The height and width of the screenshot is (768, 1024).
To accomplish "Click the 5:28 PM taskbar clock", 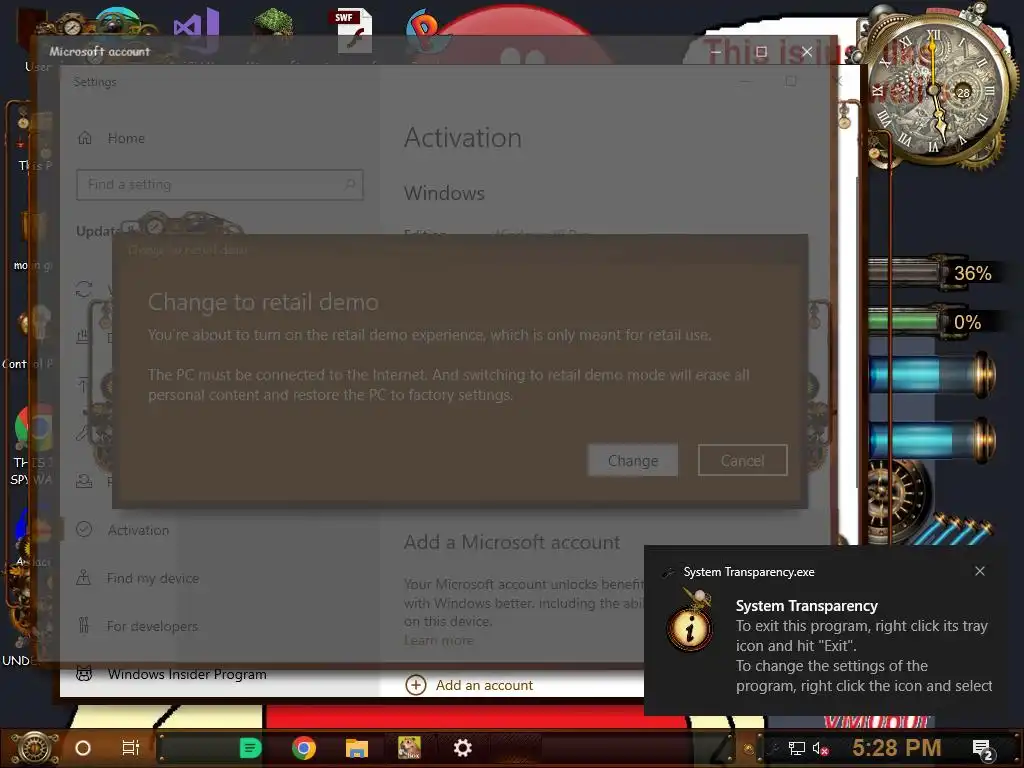I will 897,748.
